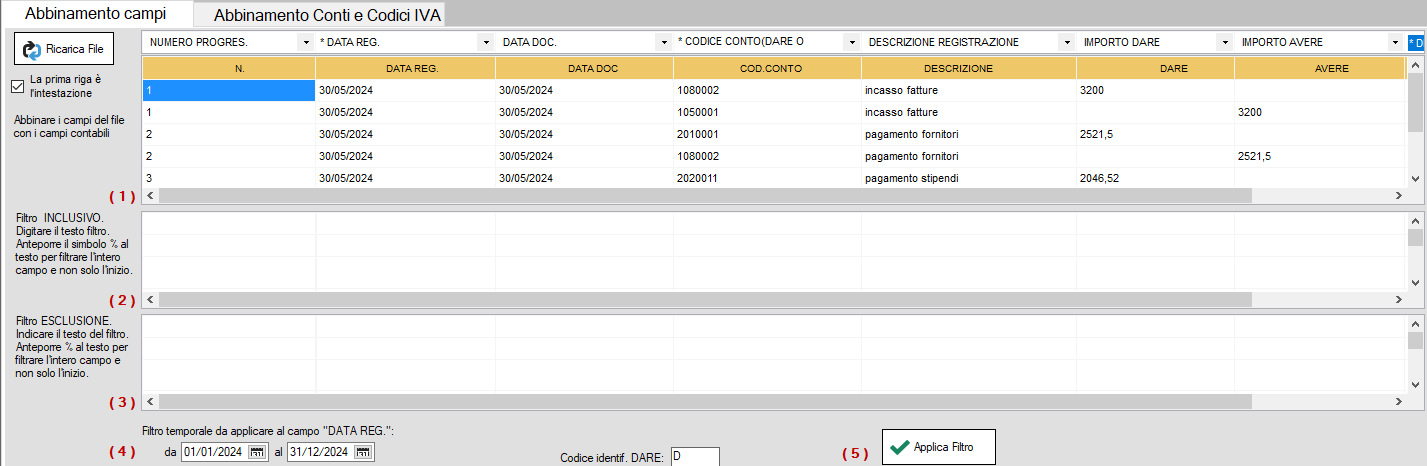Apply the filter with Applica Filtro button
Viewport: 1427px width, 466px height.
point(939,447)
